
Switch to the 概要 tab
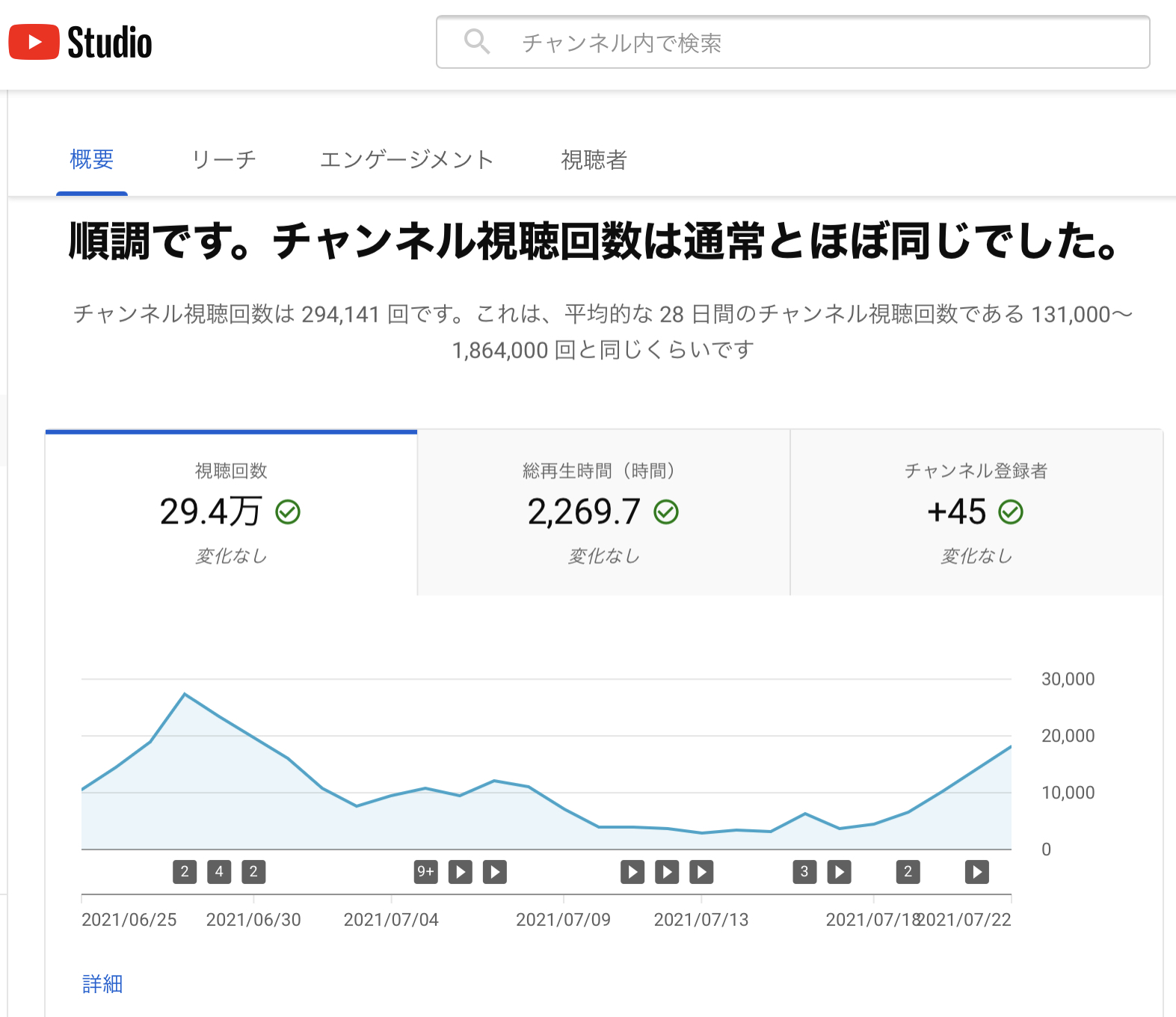92,159
